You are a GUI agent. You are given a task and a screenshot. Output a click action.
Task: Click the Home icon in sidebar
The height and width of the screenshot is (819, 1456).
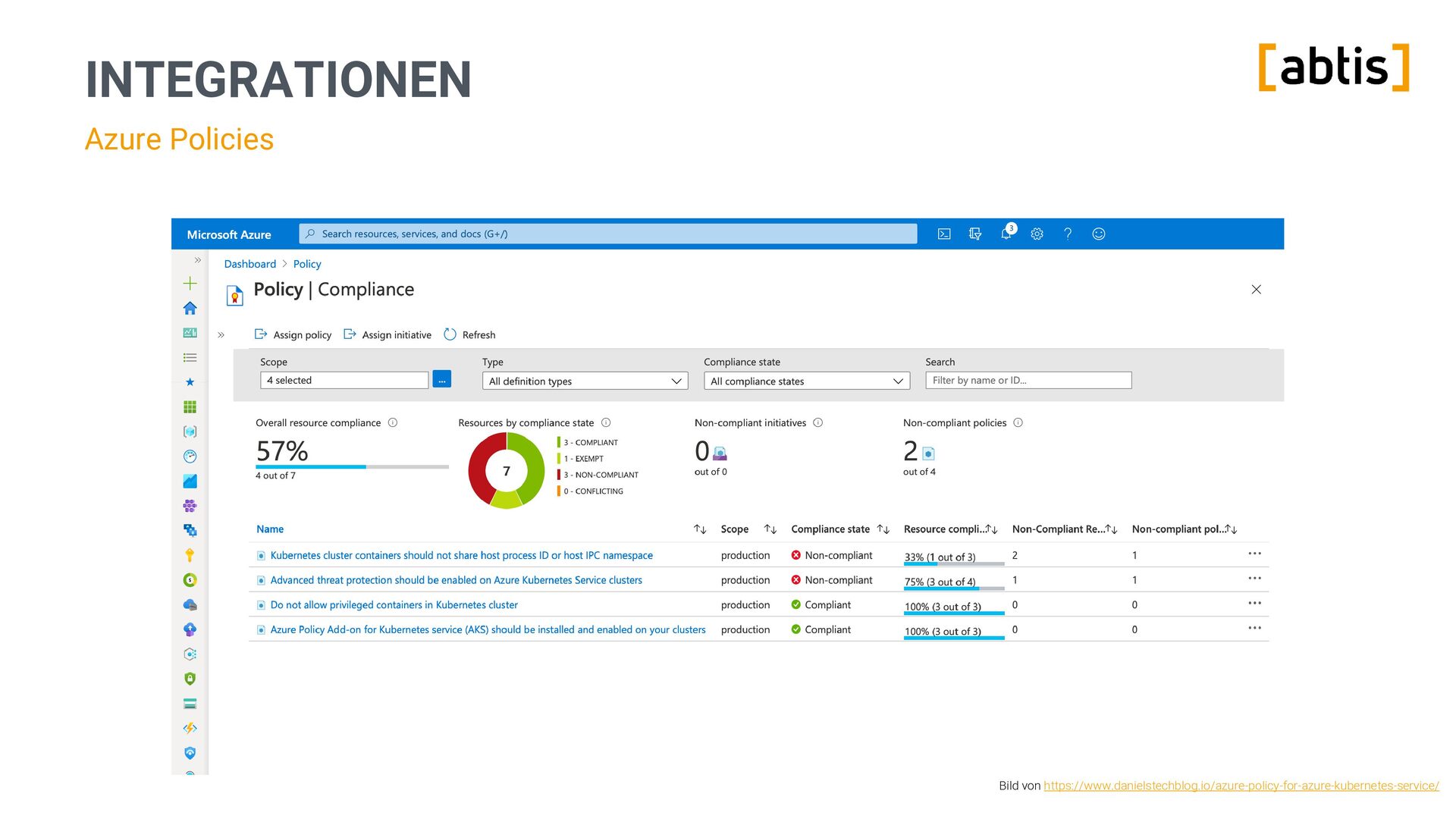[190, 309]
